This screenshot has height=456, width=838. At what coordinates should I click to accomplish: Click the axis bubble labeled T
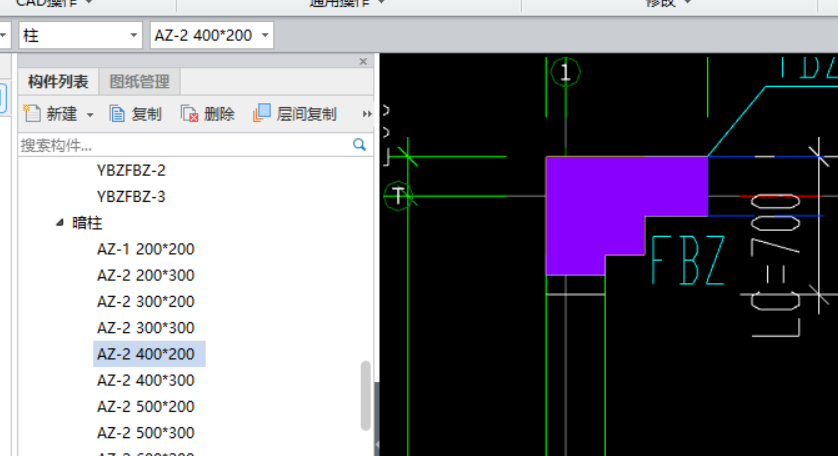(398, 196)
